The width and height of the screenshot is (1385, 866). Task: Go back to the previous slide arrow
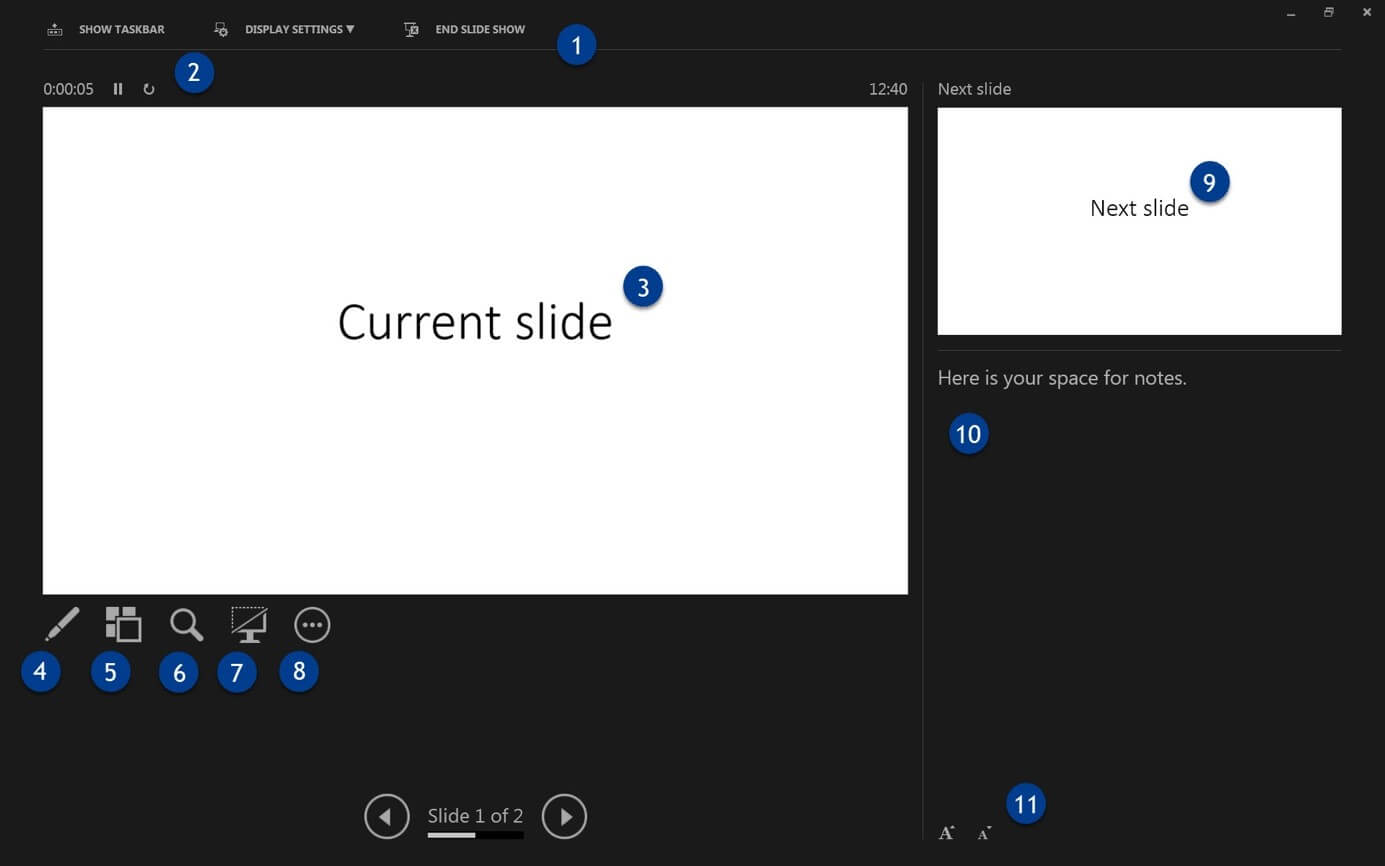tap(387, 816)
